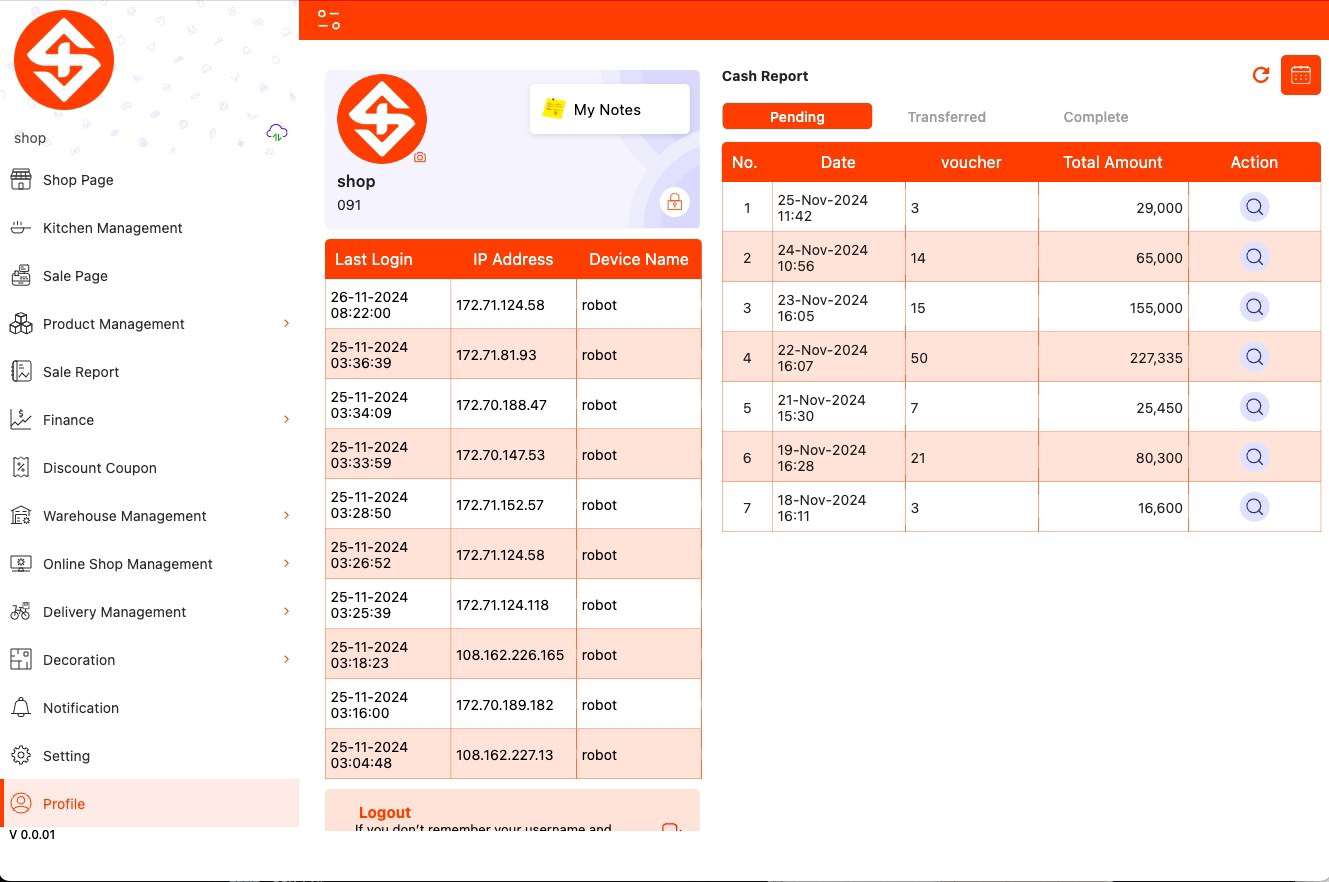Click the Kitchen Management pan icon
The image size is (1329, 882).
tap(21, 228)
